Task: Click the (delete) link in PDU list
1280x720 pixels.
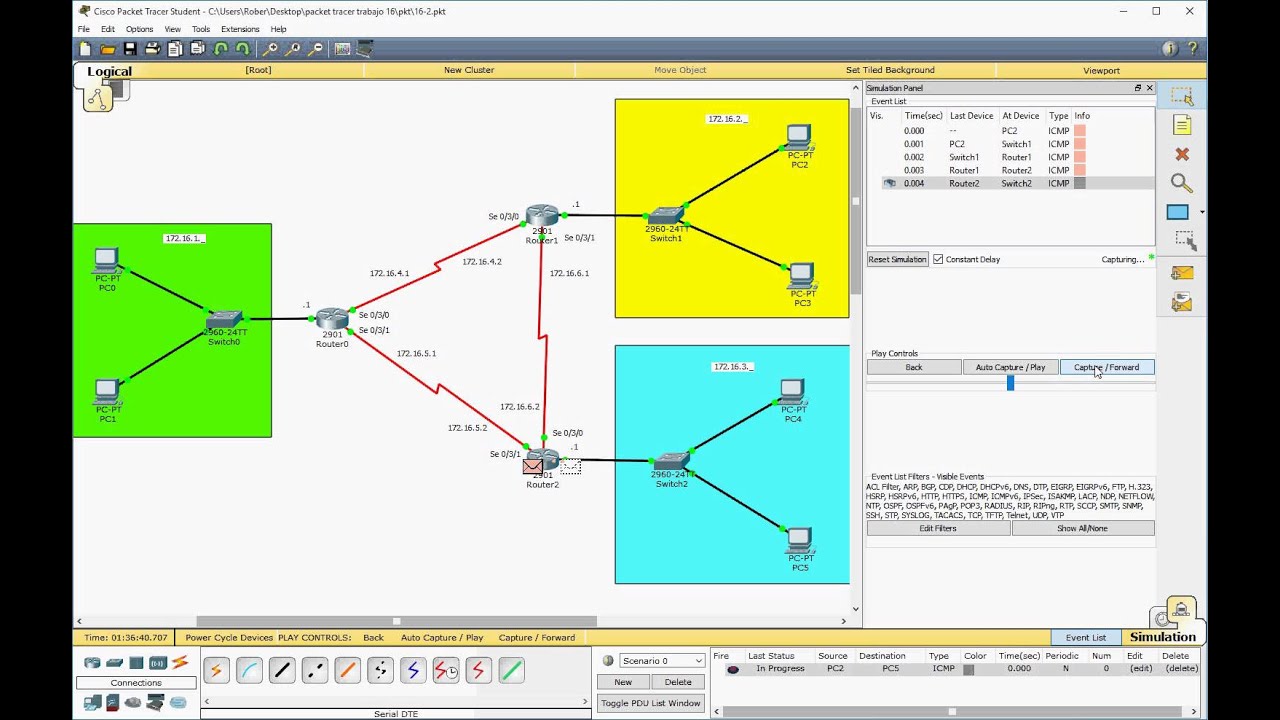Action: pyautogui.click(x=1181, y=669)
